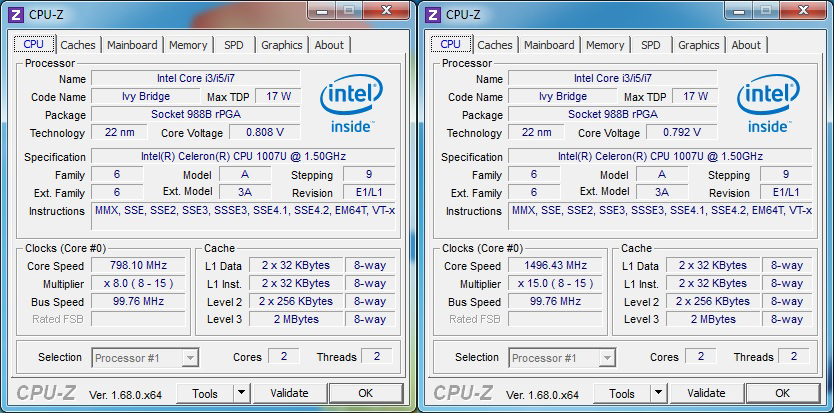Click the 22 nm technology value in left window
The width and height of the screenshot is (834, 413).
click(119, 132)
